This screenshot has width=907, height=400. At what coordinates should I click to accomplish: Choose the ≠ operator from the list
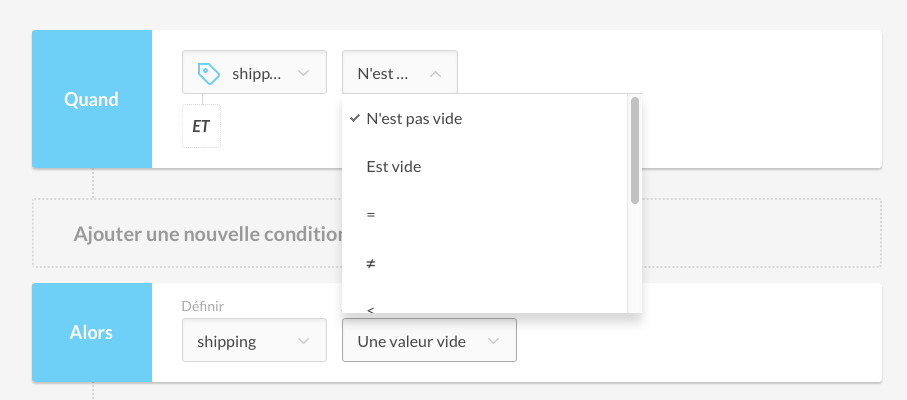point(485,263)
